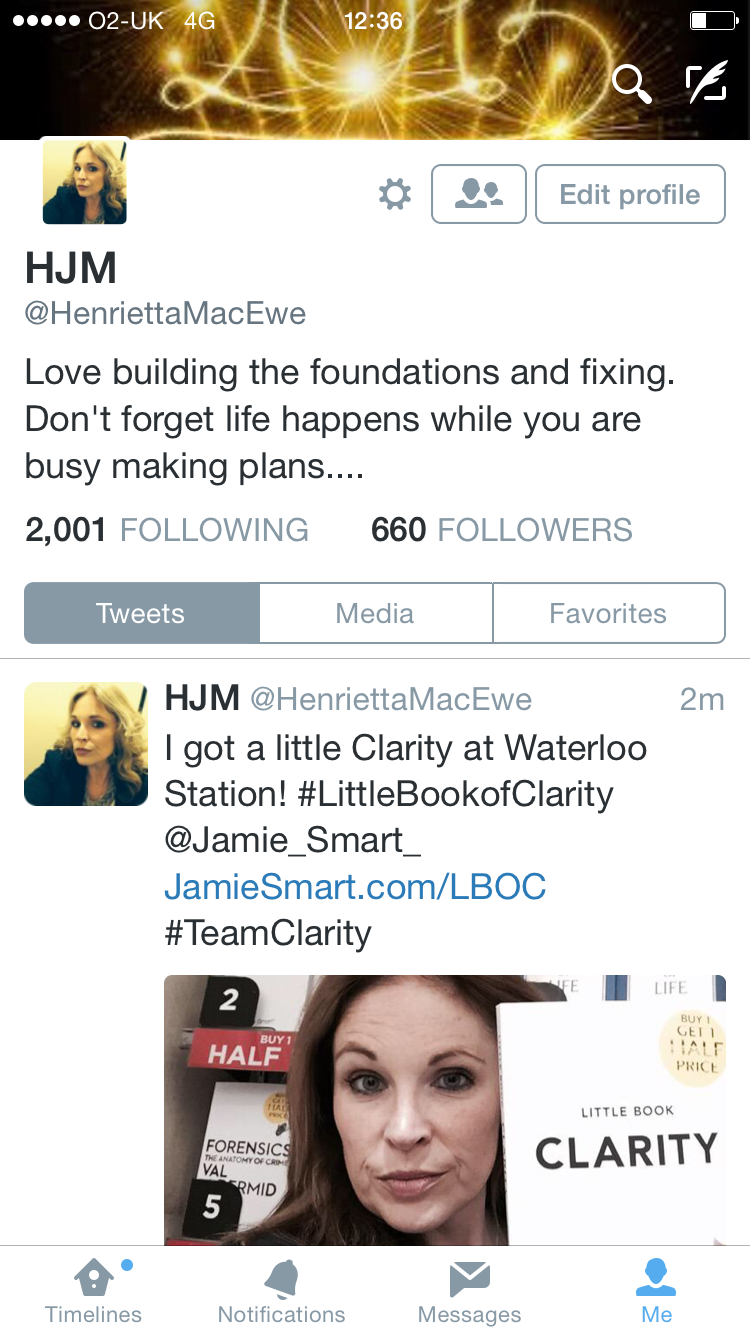Tap the people accounts icon button
This screenshot has height=1334, width=750.
pyautogui.click(x=479, y=194)
